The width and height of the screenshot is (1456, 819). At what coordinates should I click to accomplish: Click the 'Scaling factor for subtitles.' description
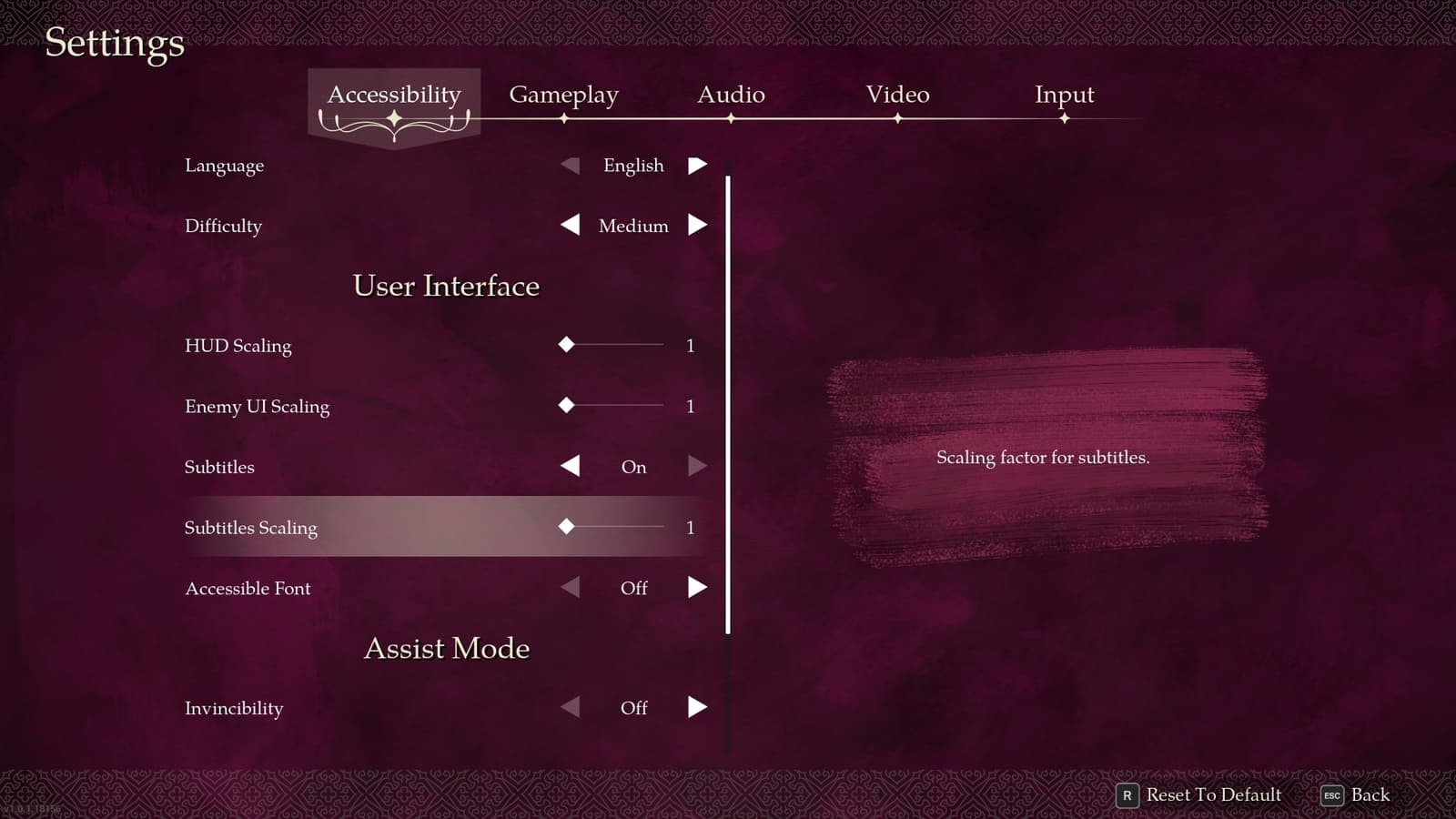[x=1043, y=458]
